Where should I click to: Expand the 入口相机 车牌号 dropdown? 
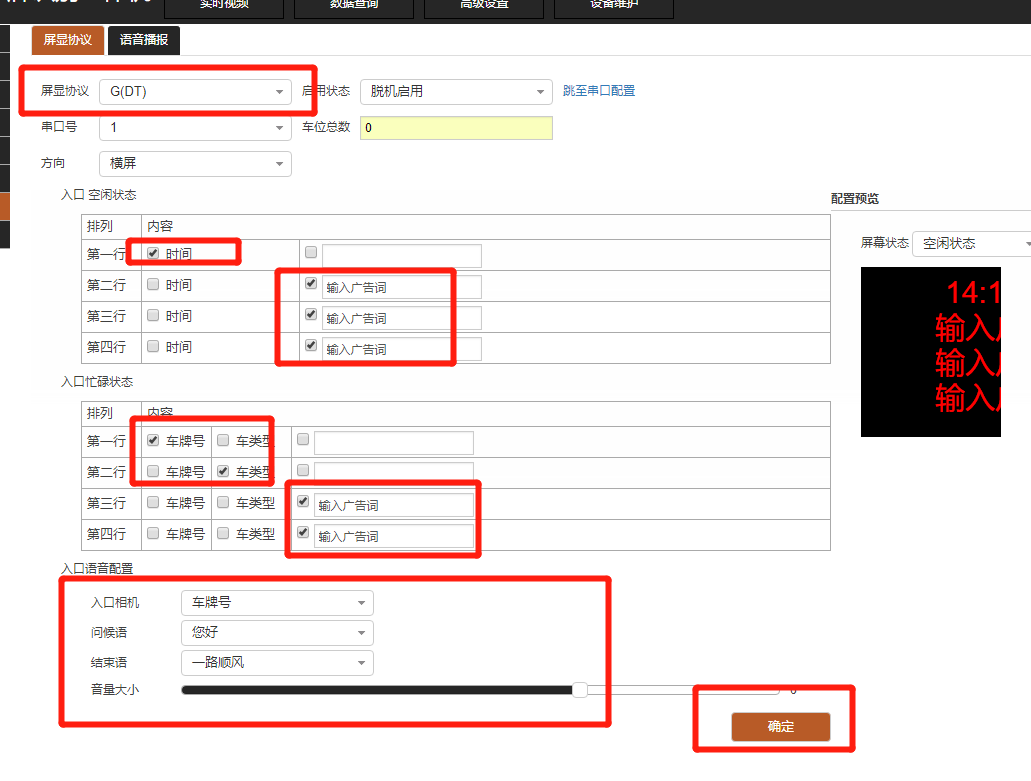click(277, 603)
